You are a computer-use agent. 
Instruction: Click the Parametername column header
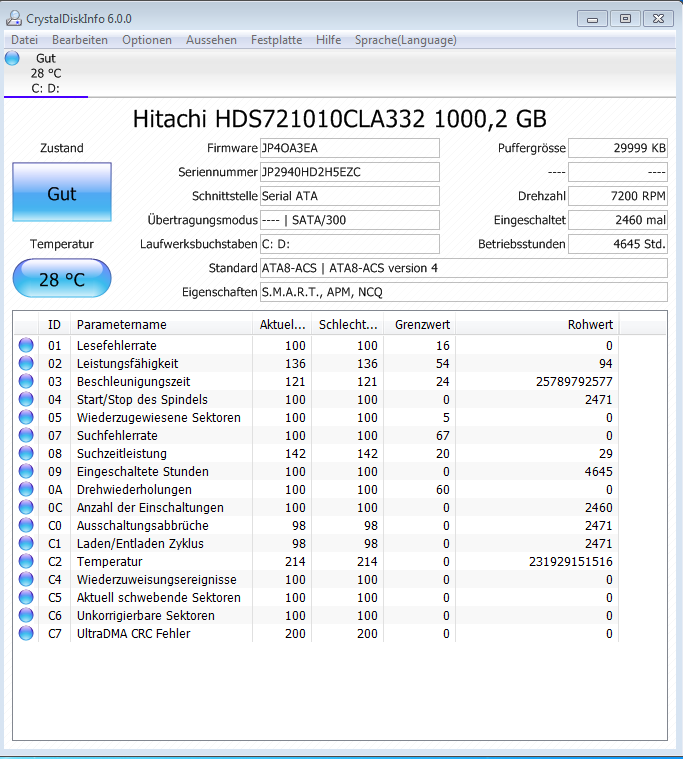click(x=161, y=324)
